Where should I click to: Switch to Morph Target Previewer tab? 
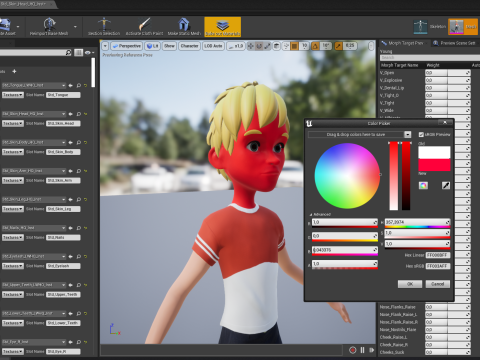click(405, 43)
